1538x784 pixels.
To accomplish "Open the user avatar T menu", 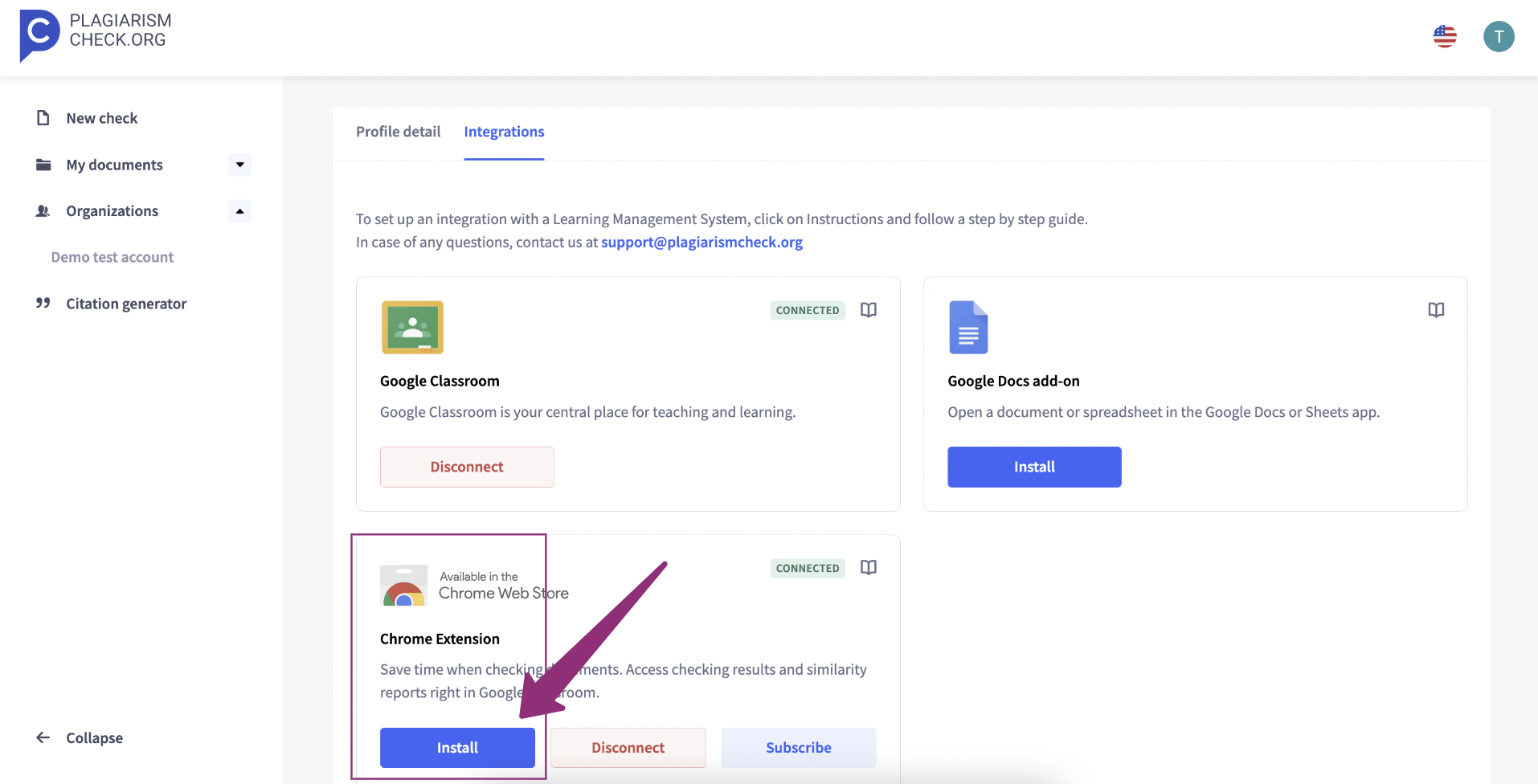I will 1499,36.
